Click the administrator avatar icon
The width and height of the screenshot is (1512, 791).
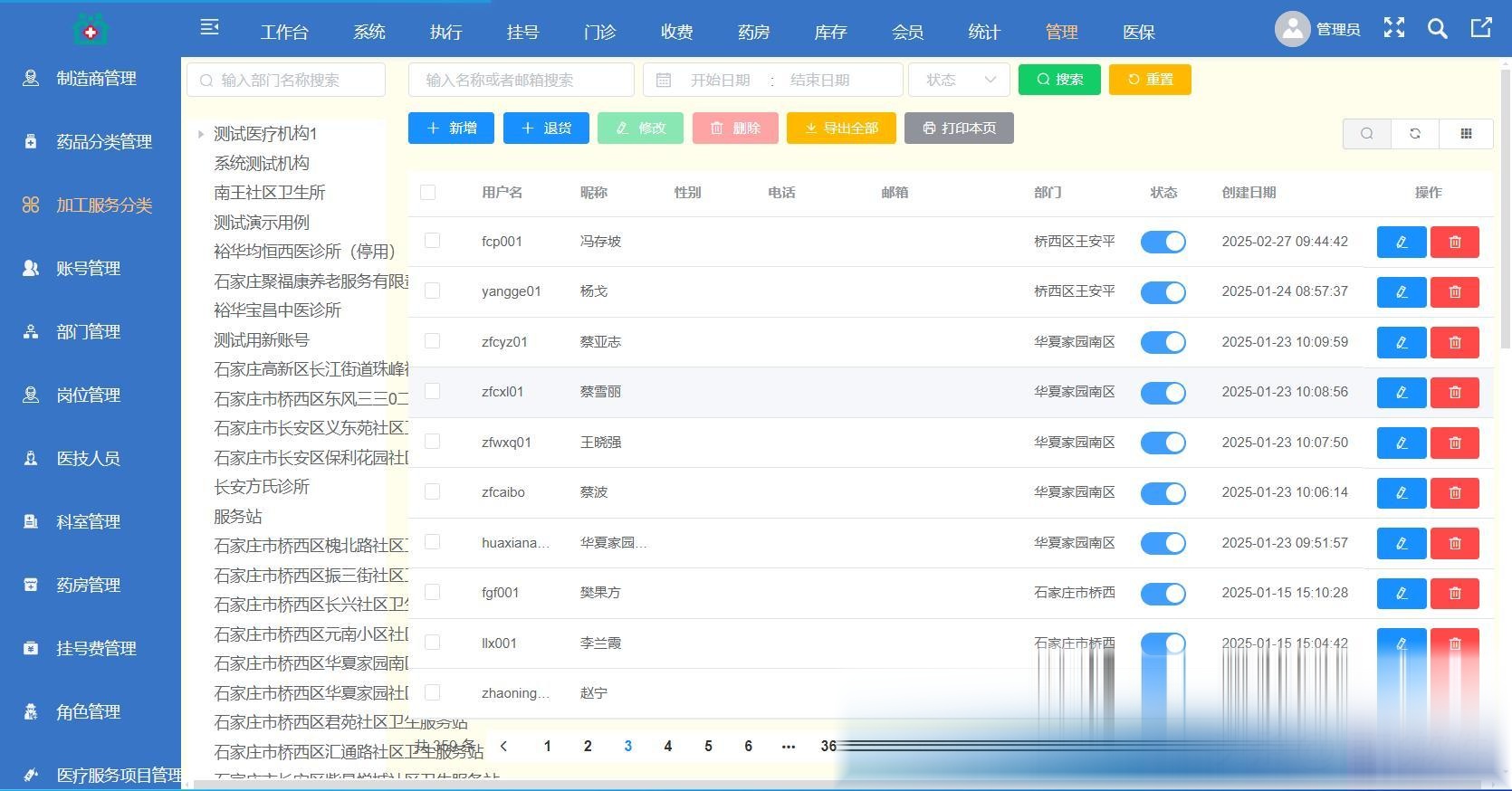1293,29
